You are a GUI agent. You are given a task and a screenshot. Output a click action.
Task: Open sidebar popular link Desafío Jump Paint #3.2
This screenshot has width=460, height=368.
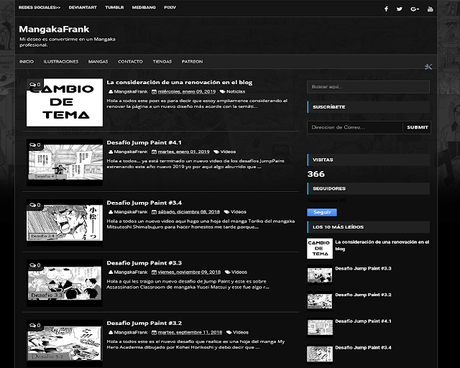click(363, 295)
